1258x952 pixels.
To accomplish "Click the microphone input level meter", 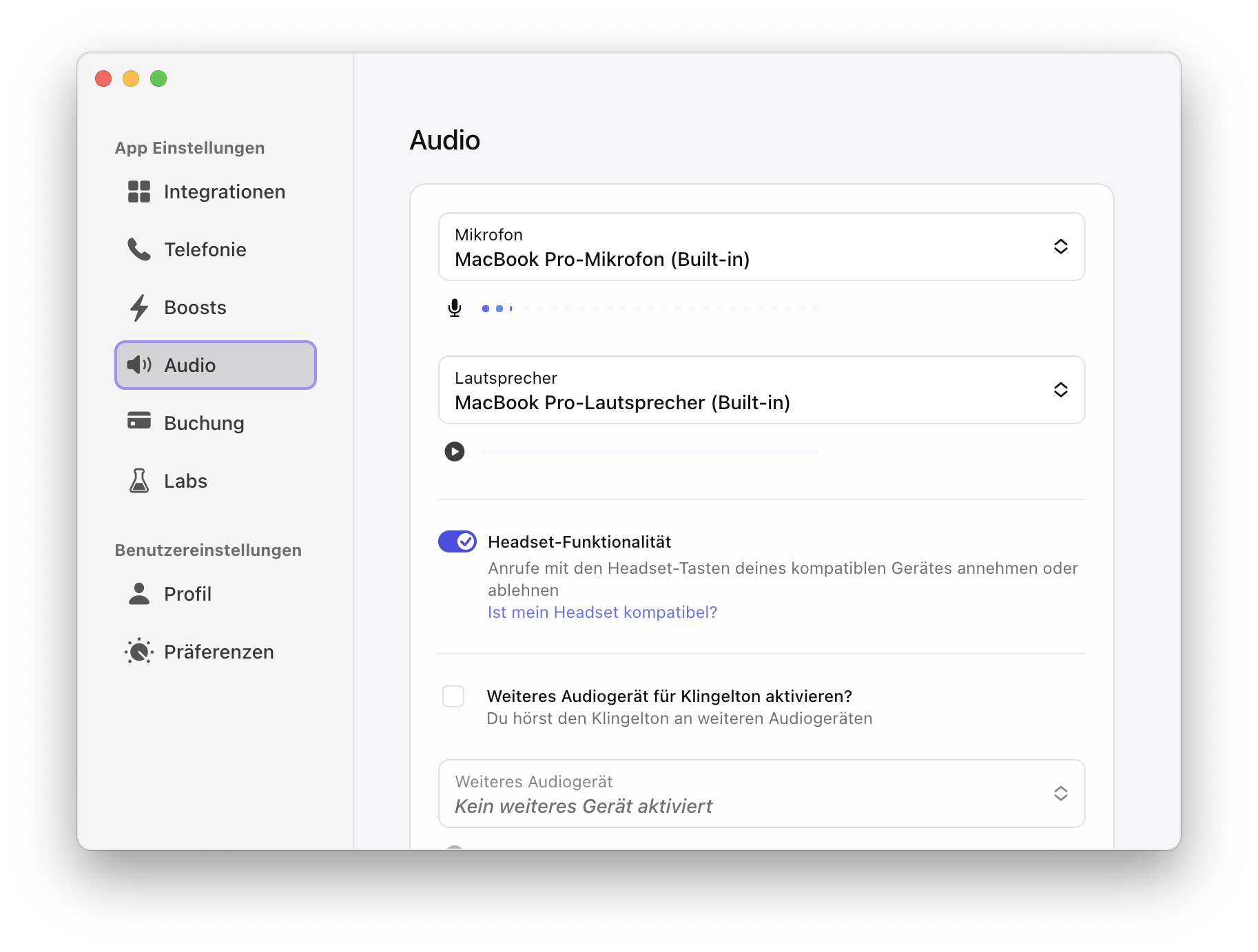I will pos(651,309).
